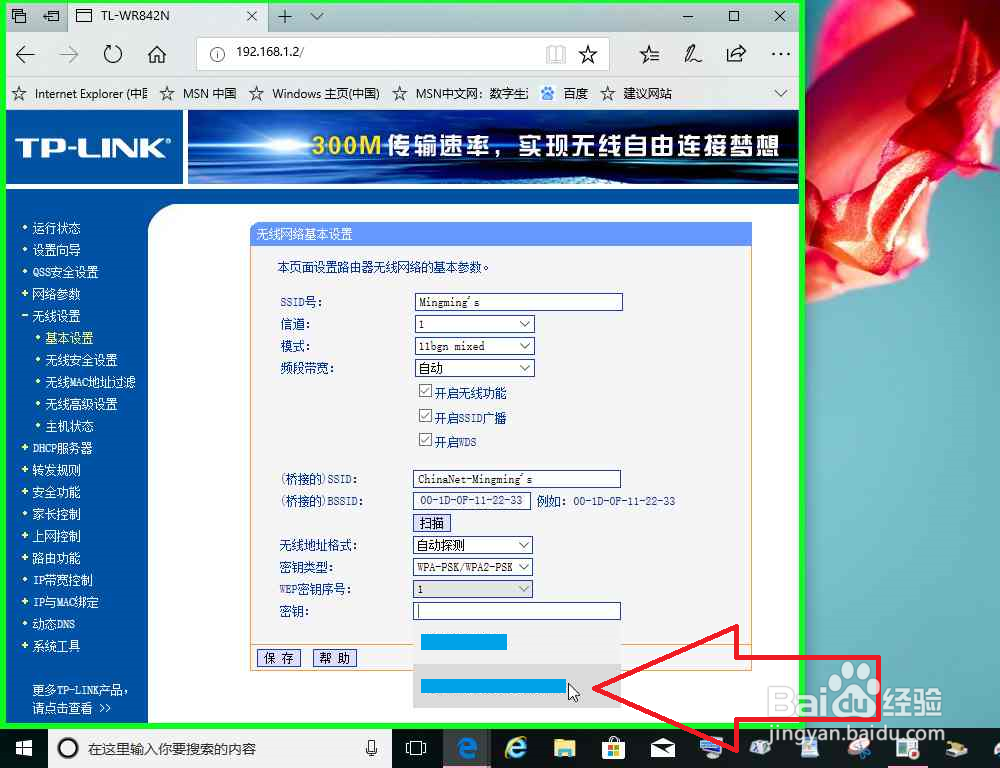This screenshot has width=1000, height=768.
Task: Open the WEP密钥序号 dropdown
Action: click(473, 589)
